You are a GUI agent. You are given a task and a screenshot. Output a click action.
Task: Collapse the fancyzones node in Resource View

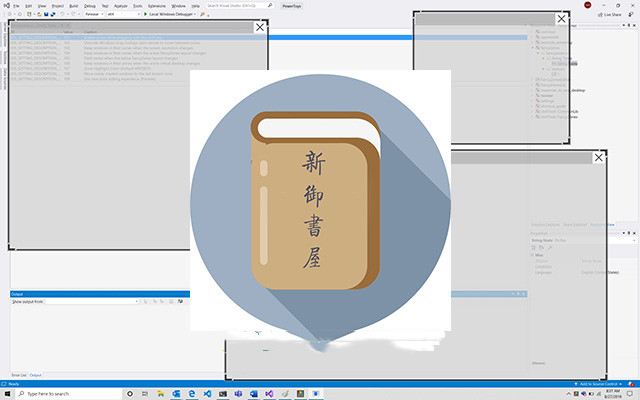533,47
